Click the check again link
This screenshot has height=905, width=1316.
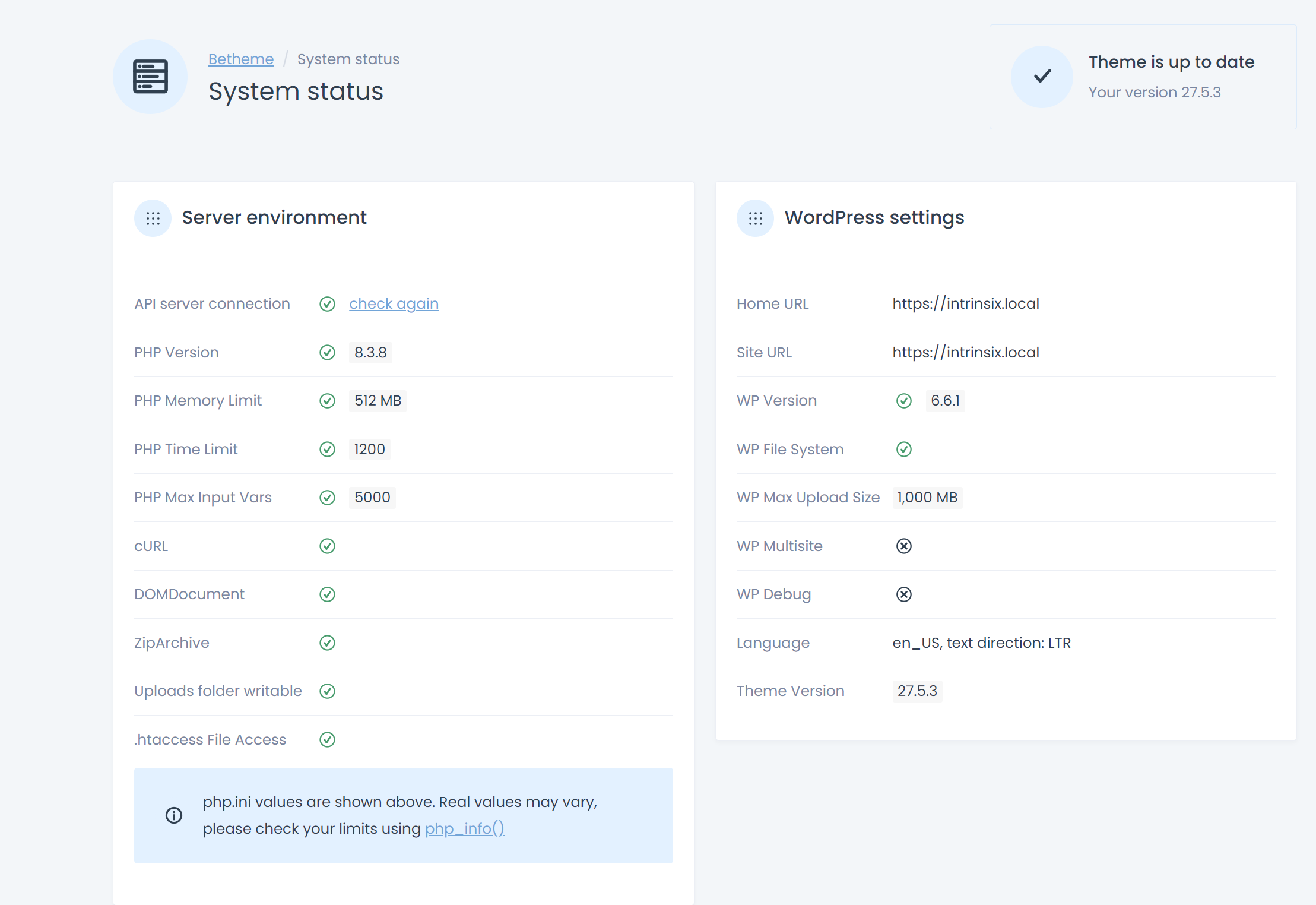394,304
